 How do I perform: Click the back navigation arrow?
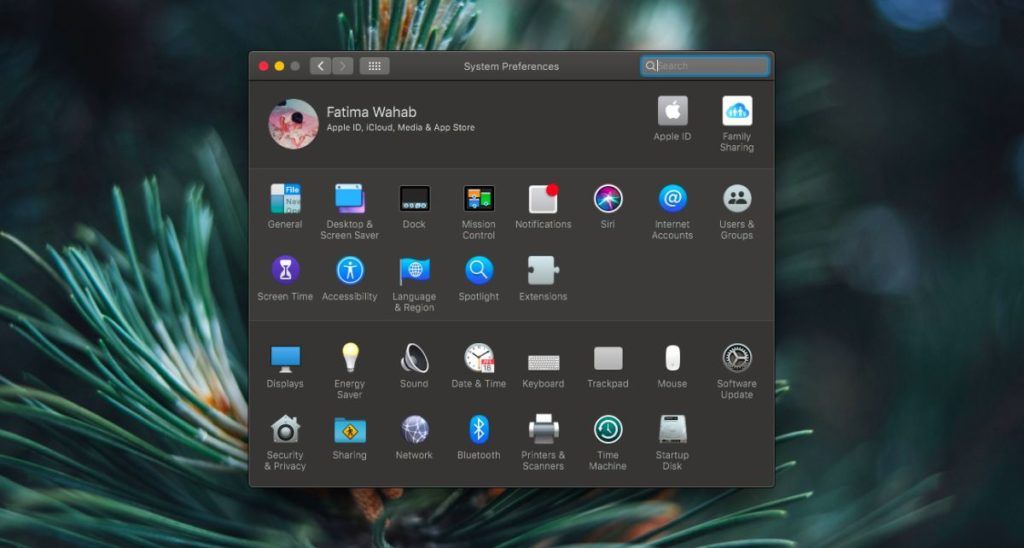coord(321,66)
